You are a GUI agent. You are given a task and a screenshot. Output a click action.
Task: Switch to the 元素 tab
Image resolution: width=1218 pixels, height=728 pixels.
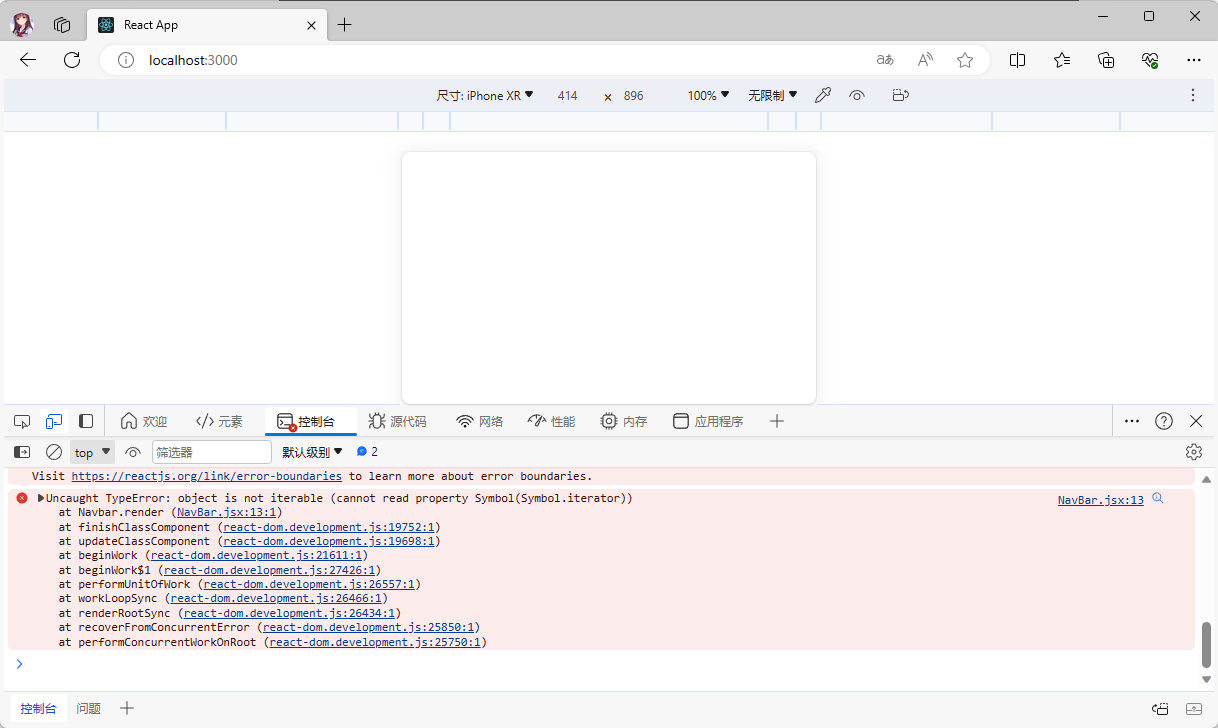219,421
